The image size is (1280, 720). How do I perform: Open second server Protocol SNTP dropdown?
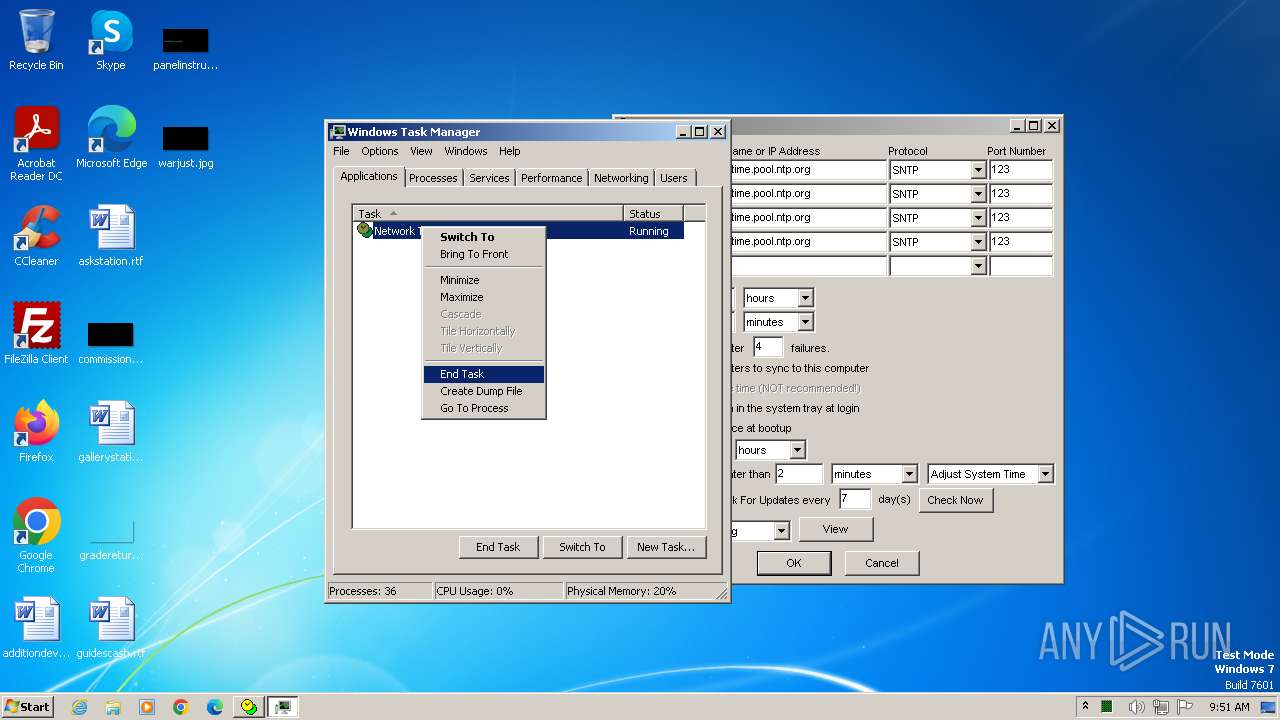click(978, 194)
